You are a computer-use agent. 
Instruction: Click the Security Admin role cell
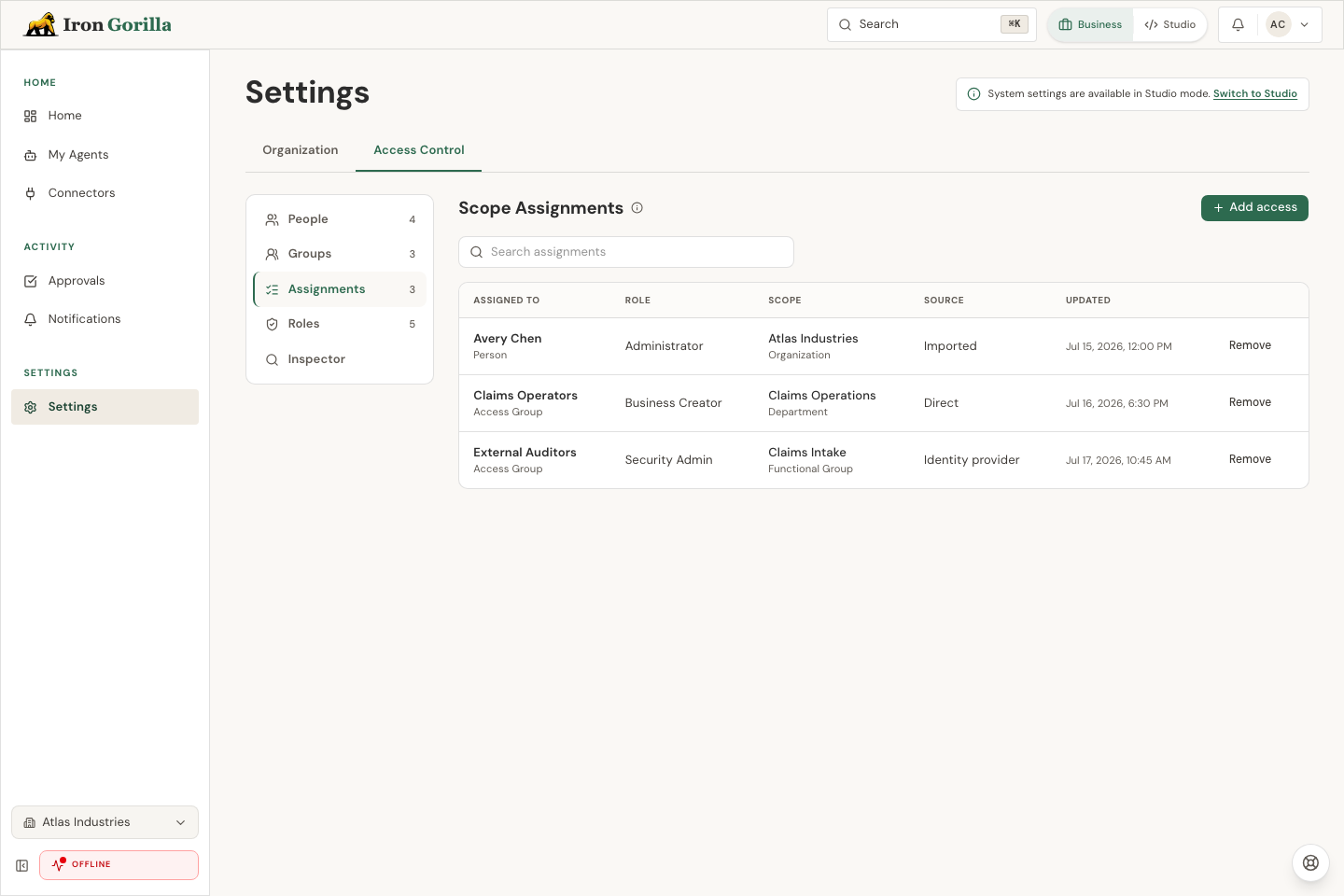668,460
